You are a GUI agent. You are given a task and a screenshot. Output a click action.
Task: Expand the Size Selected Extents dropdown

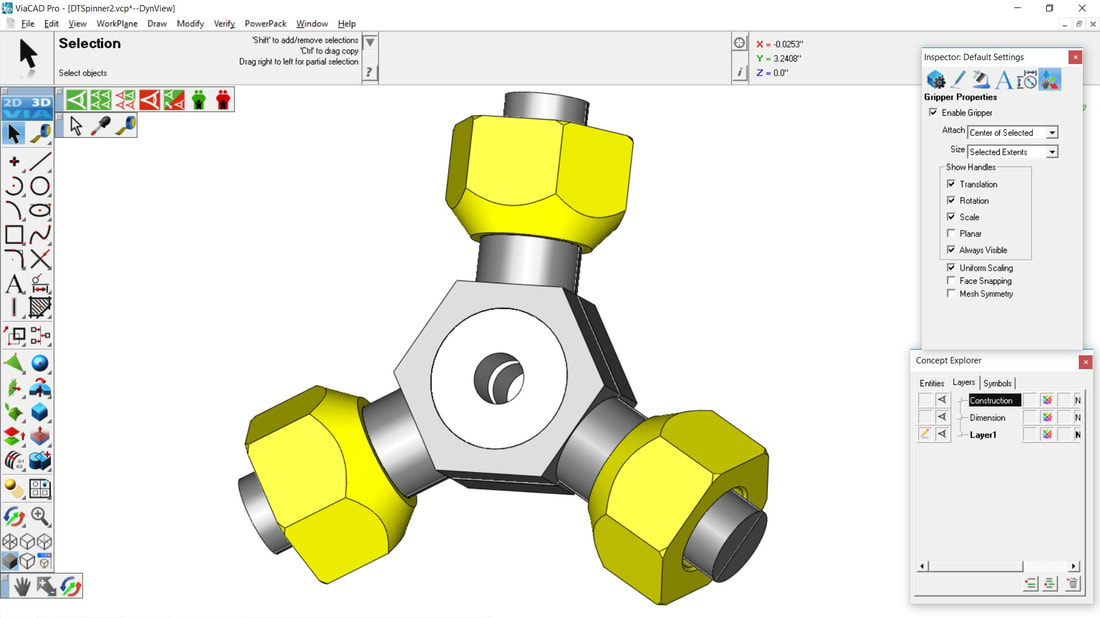coord(1052,152)
